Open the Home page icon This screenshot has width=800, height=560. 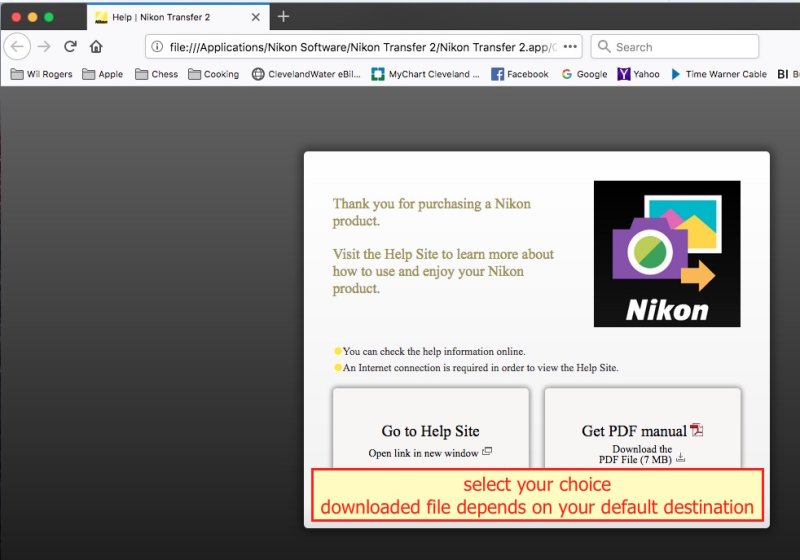tap(96, 46)
